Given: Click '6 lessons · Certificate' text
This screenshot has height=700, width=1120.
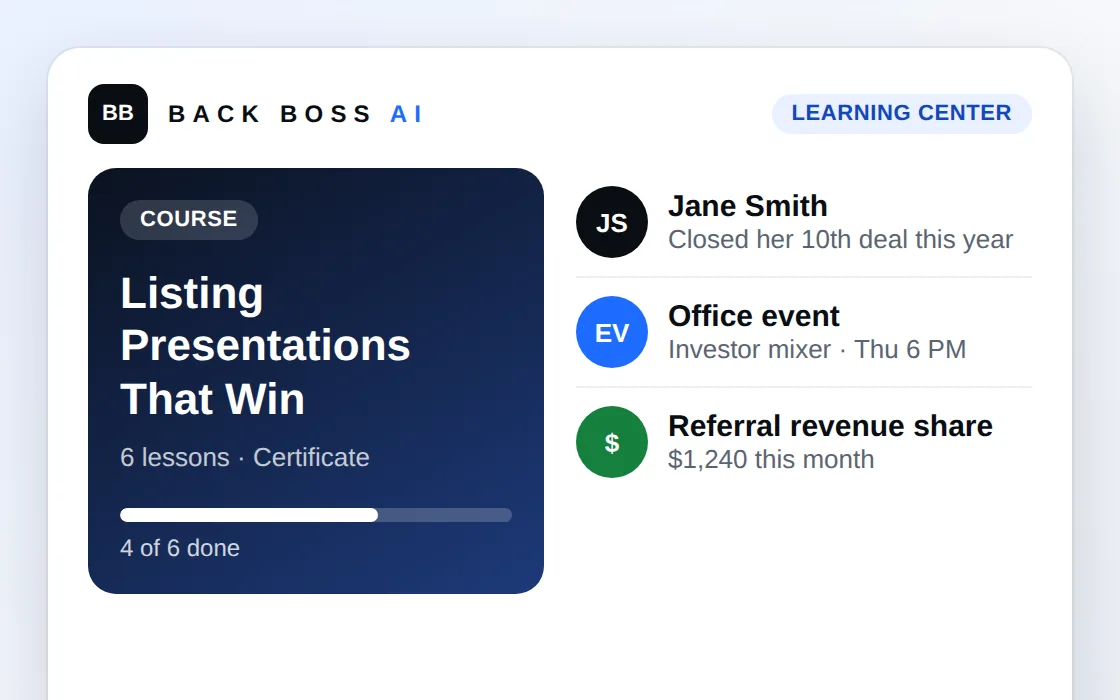Looking at the screenshot, I should click(245, 457).
